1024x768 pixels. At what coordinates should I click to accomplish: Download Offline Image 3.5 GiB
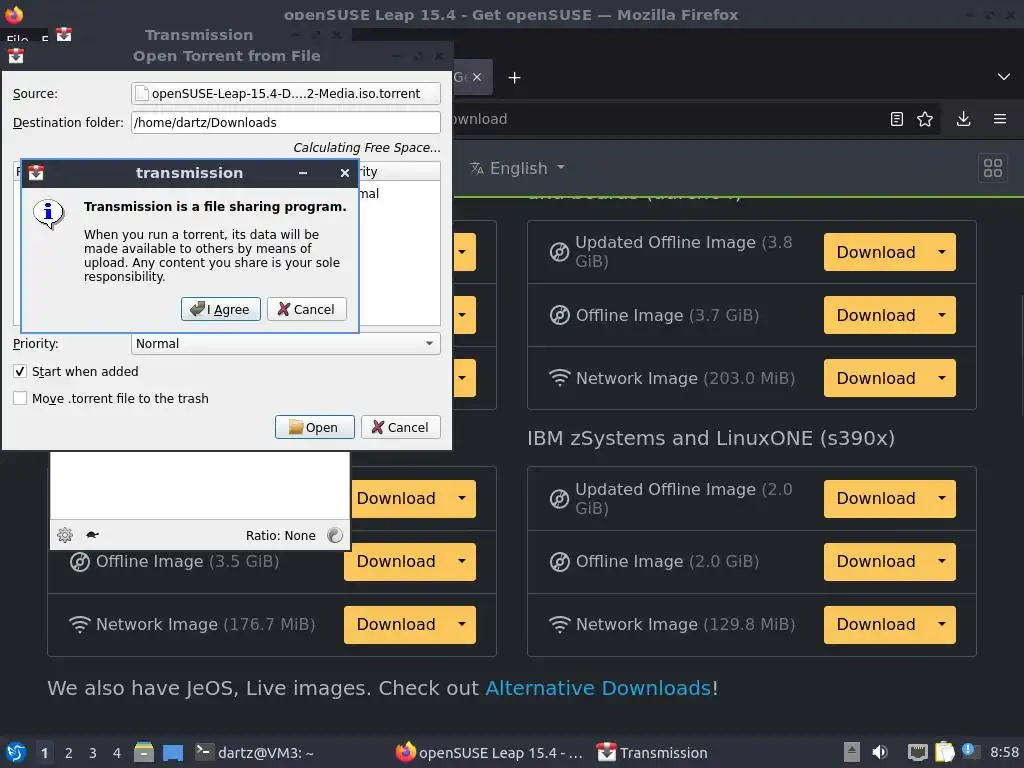tap(396, 561)
